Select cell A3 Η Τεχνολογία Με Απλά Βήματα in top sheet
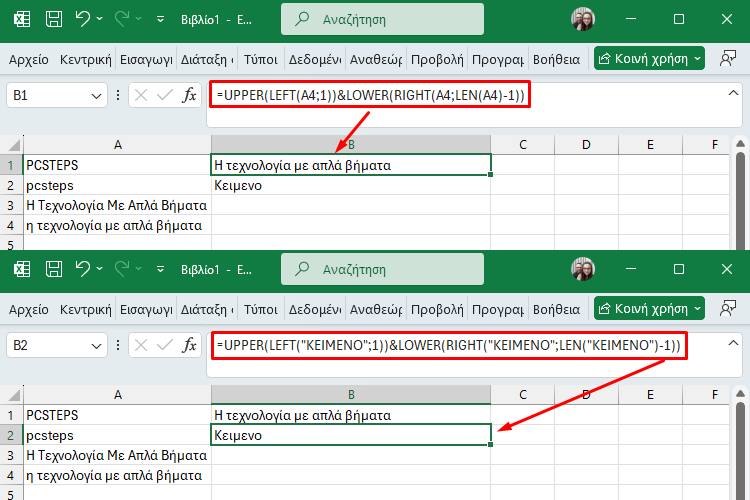Viewport: 750px width, 500px height. click(118, 205)
